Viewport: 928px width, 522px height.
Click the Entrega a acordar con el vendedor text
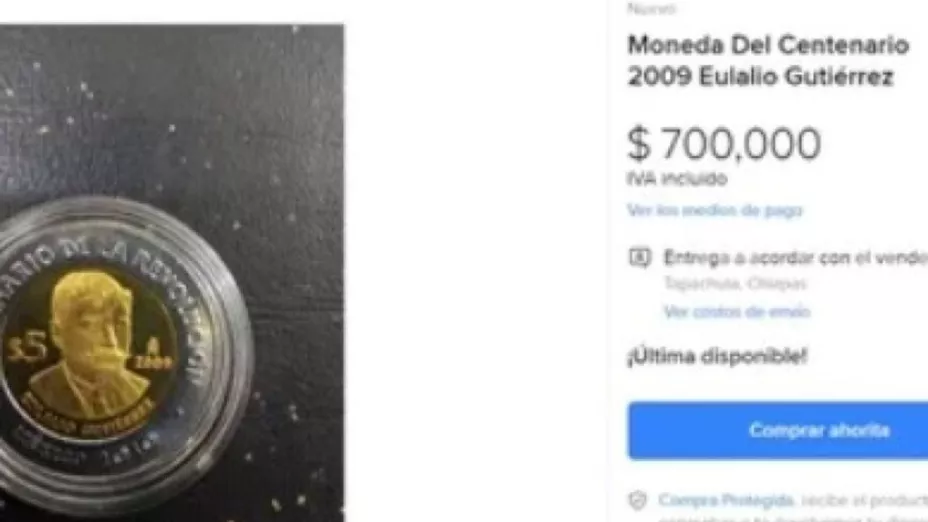tap(795, 257)
